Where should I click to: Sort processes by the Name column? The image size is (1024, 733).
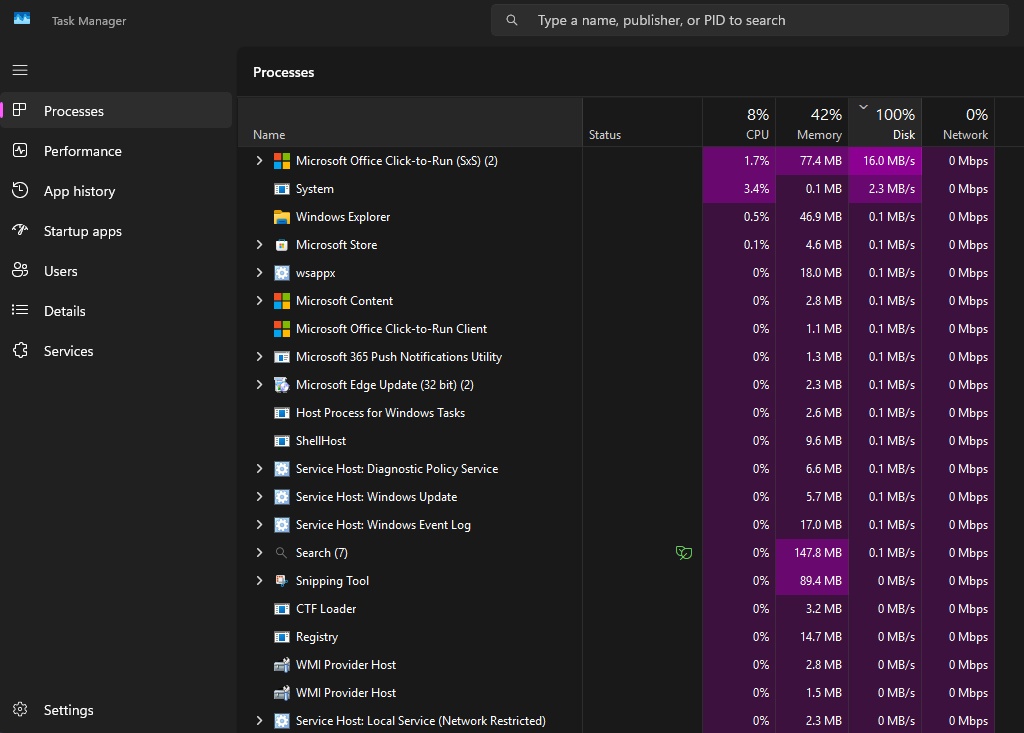click(x=410, y=123)
